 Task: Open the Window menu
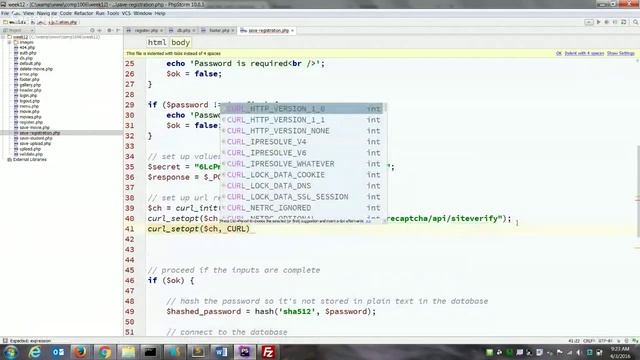143,13
